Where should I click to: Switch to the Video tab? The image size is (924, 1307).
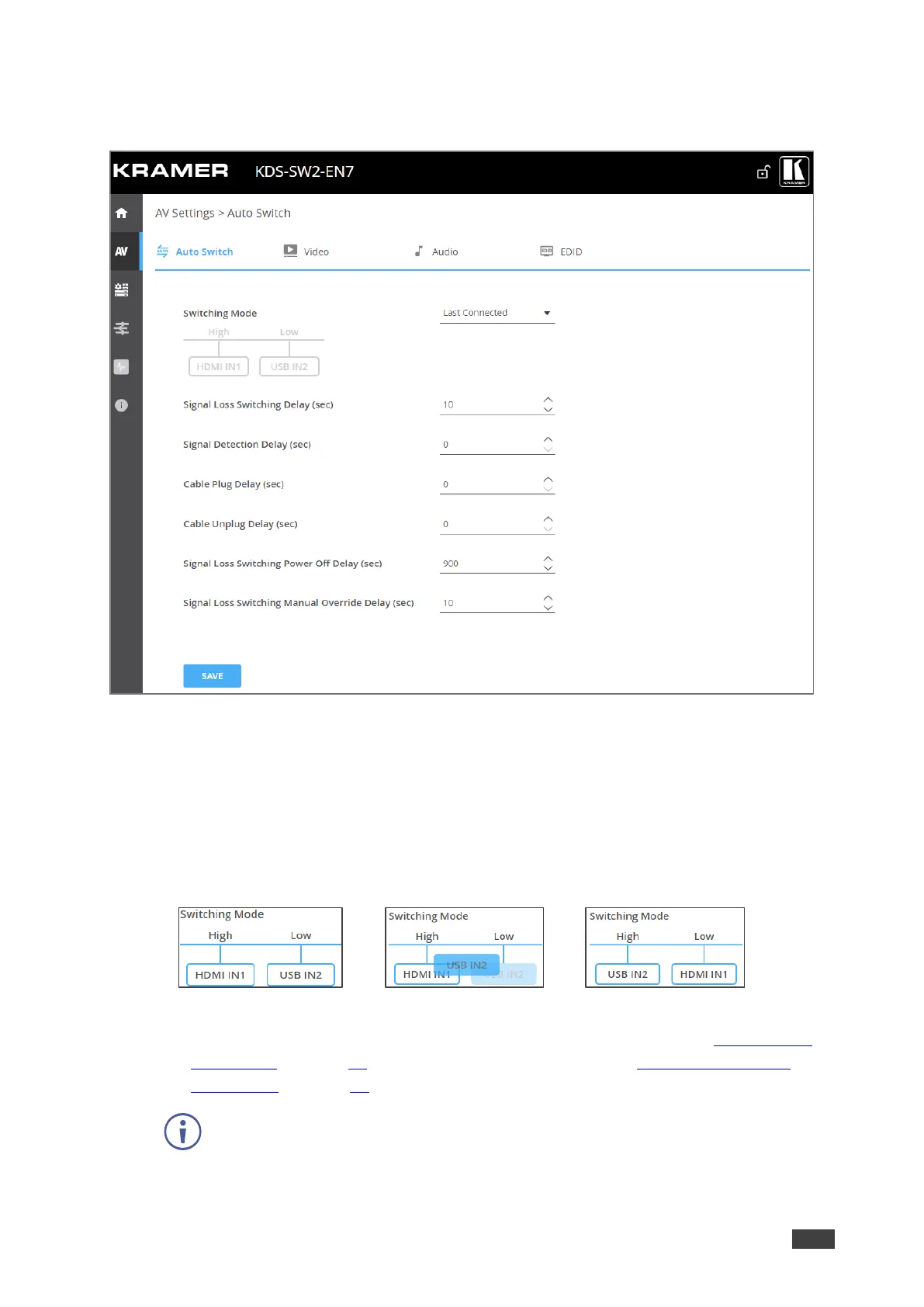pyautogui.click(x=306, y=251)
